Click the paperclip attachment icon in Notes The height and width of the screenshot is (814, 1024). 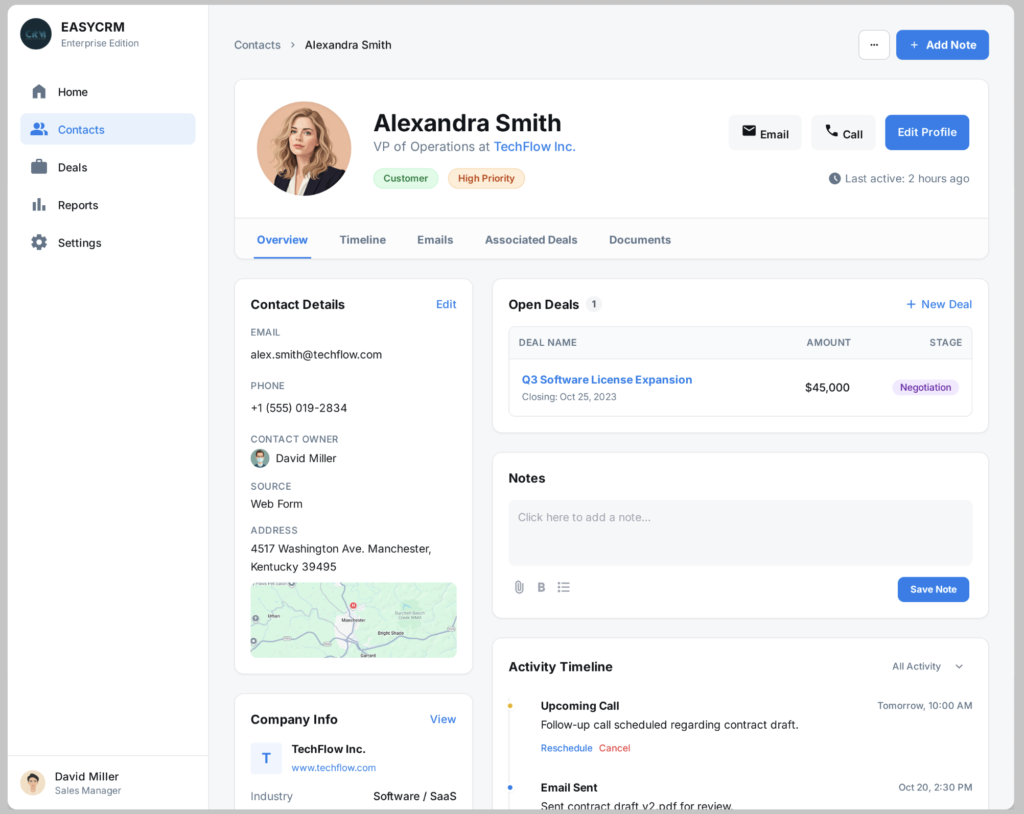(x=519, y=587)
